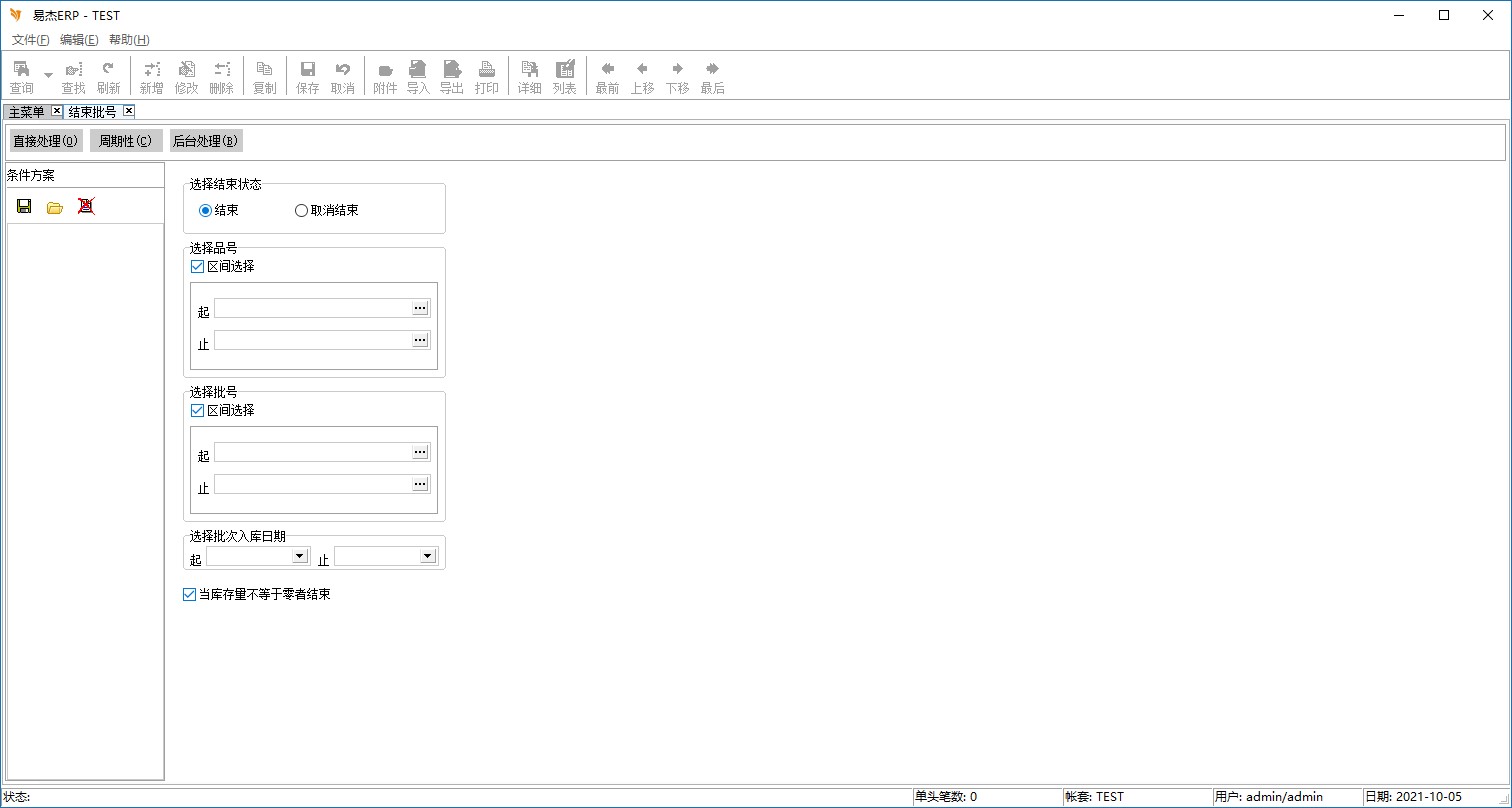
Task: Click the 后台处理(B) button
Action: [205, 141]
